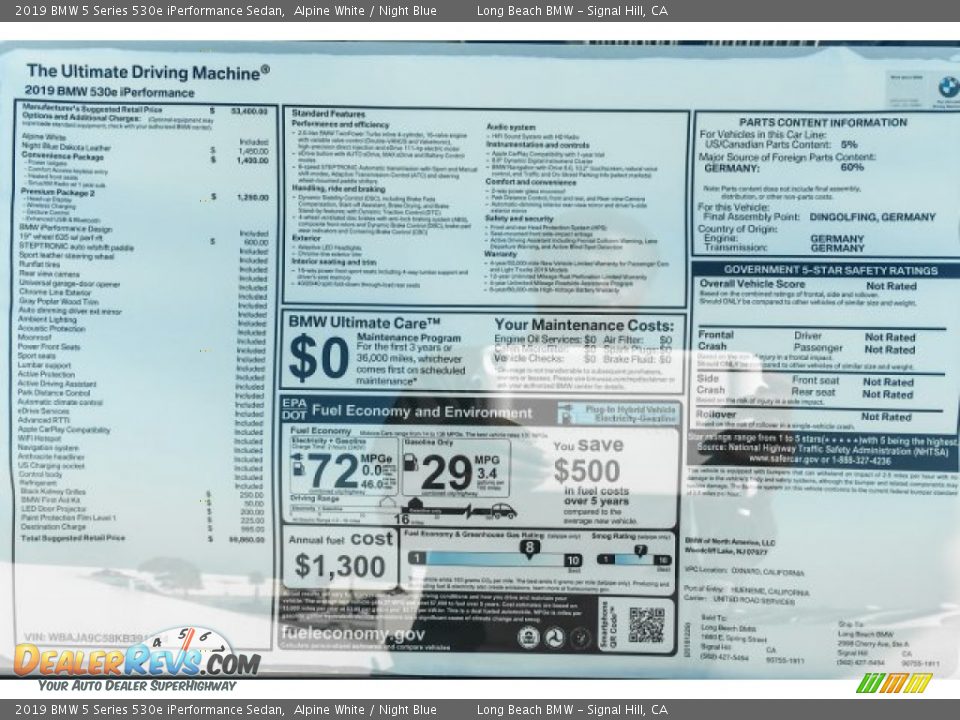Click the Plug-In Hybrid Vehicle charger icon
Image resolution: width=960 pixels, height=720 pixels.
coord(566,413)
